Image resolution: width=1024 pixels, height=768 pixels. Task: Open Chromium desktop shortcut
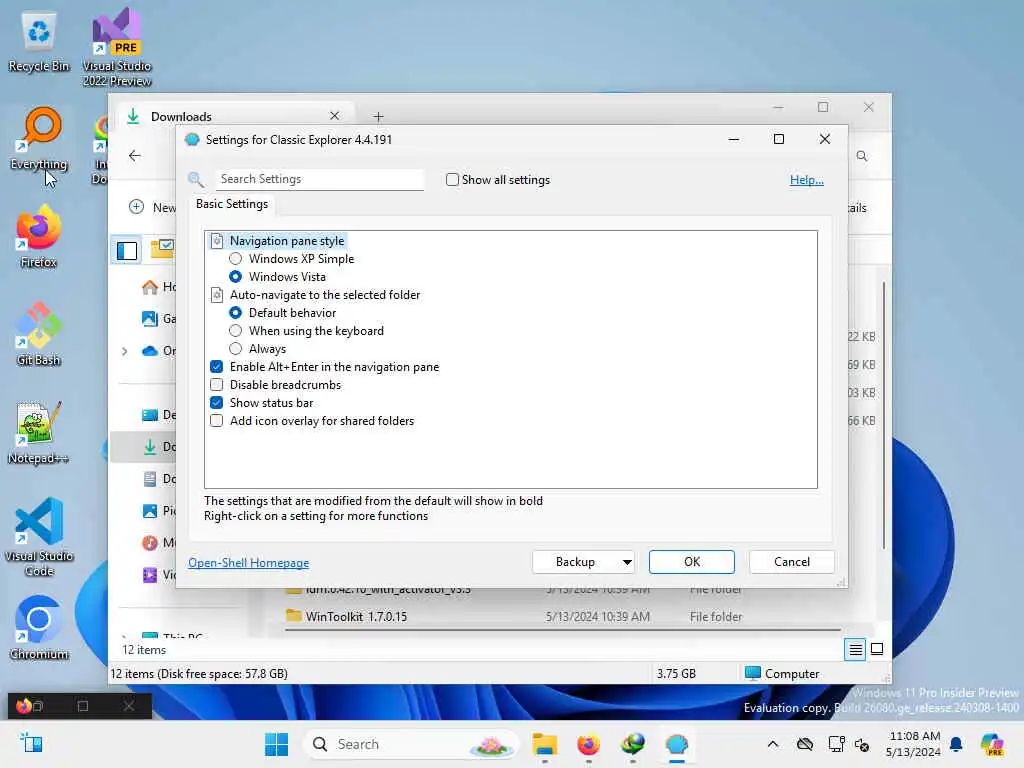(x=39, y=629)
